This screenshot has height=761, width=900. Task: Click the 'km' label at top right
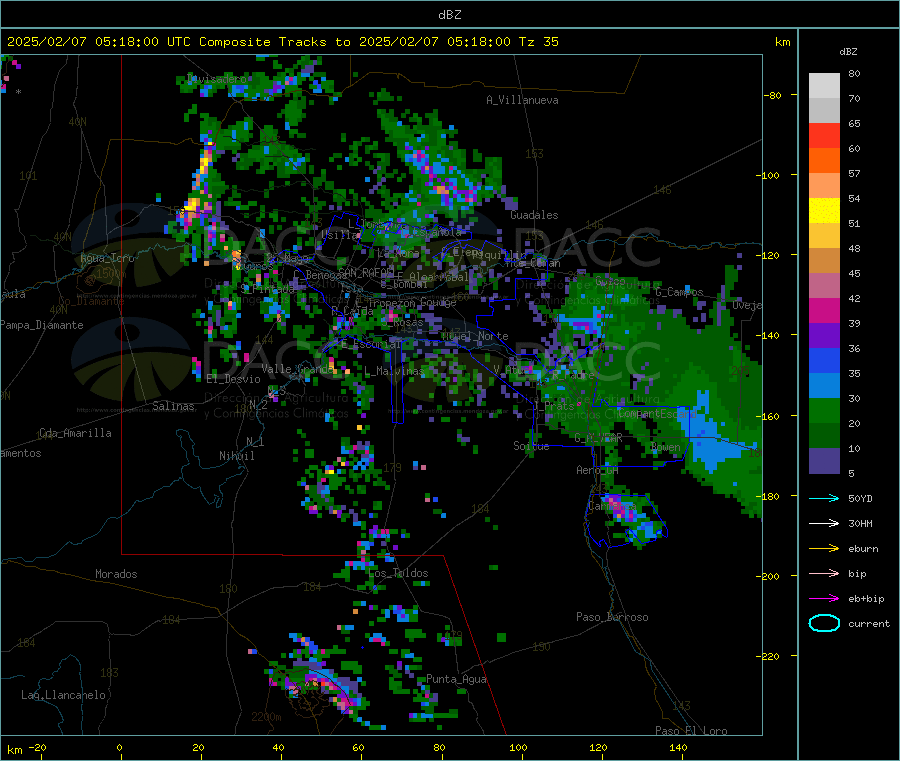click(x=782, y=42)
